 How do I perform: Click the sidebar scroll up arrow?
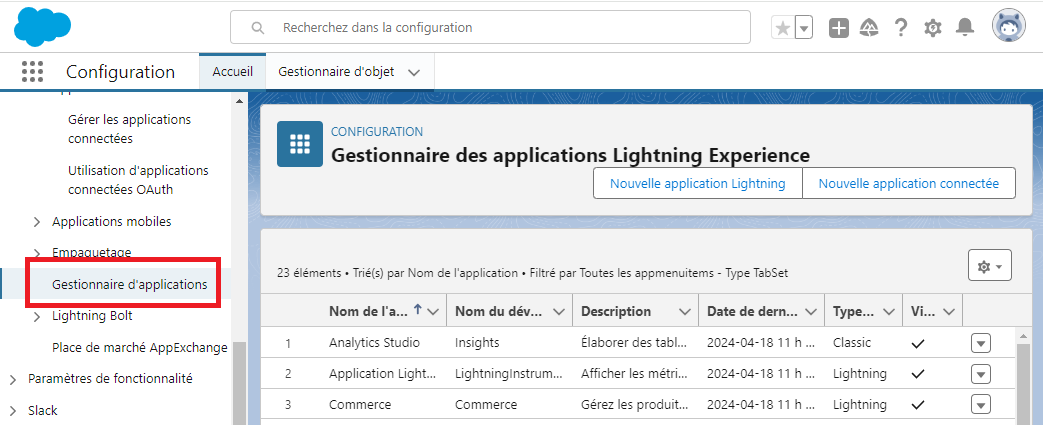point(239,100)
